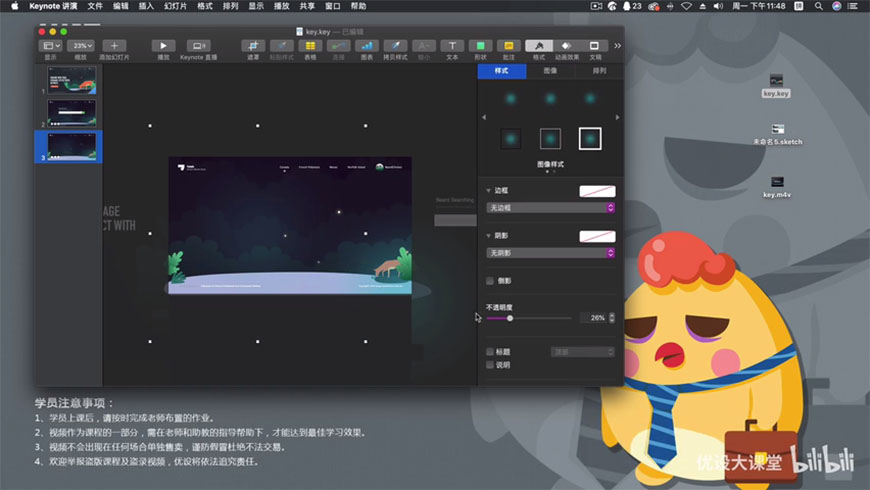Image resolution: width=870 pixels, height=490 pixels.
Task: Switch to the 图像 image tab
Action: coord(550,71)
